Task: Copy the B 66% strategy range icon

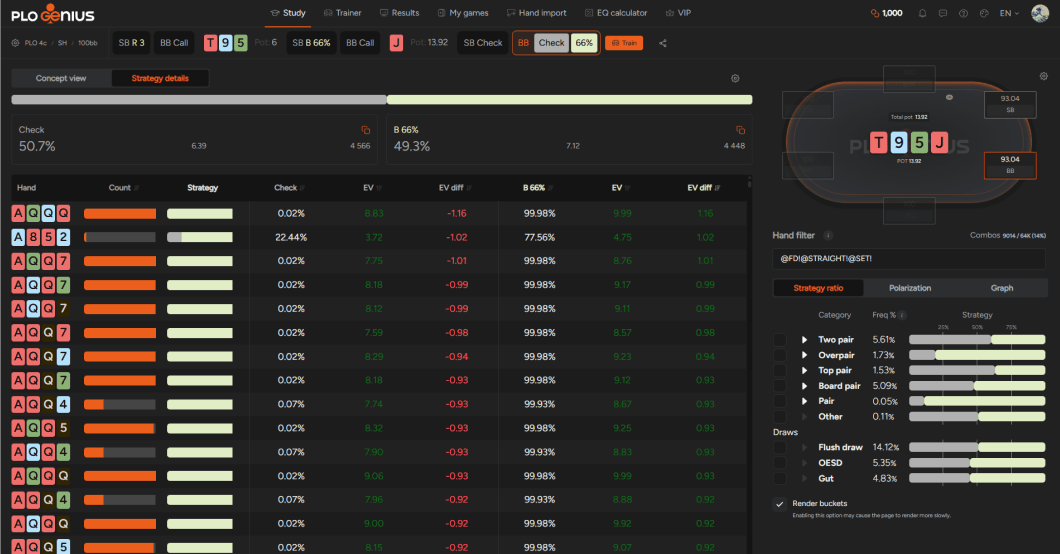Action: [x=740, y=130]
